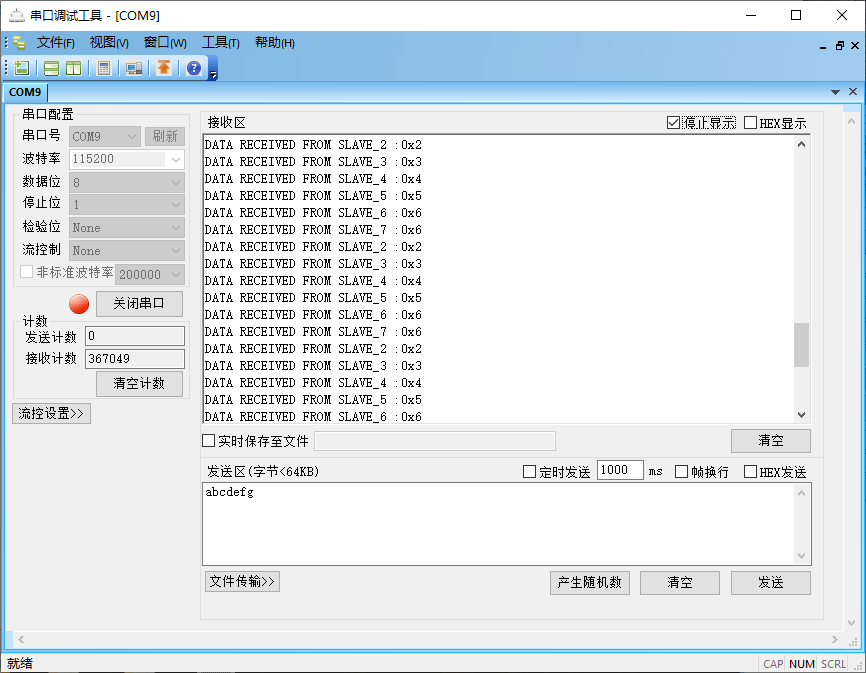Select the COM9 tab
This screenshot has width=866, height=673.
click(x=25, y=91)
